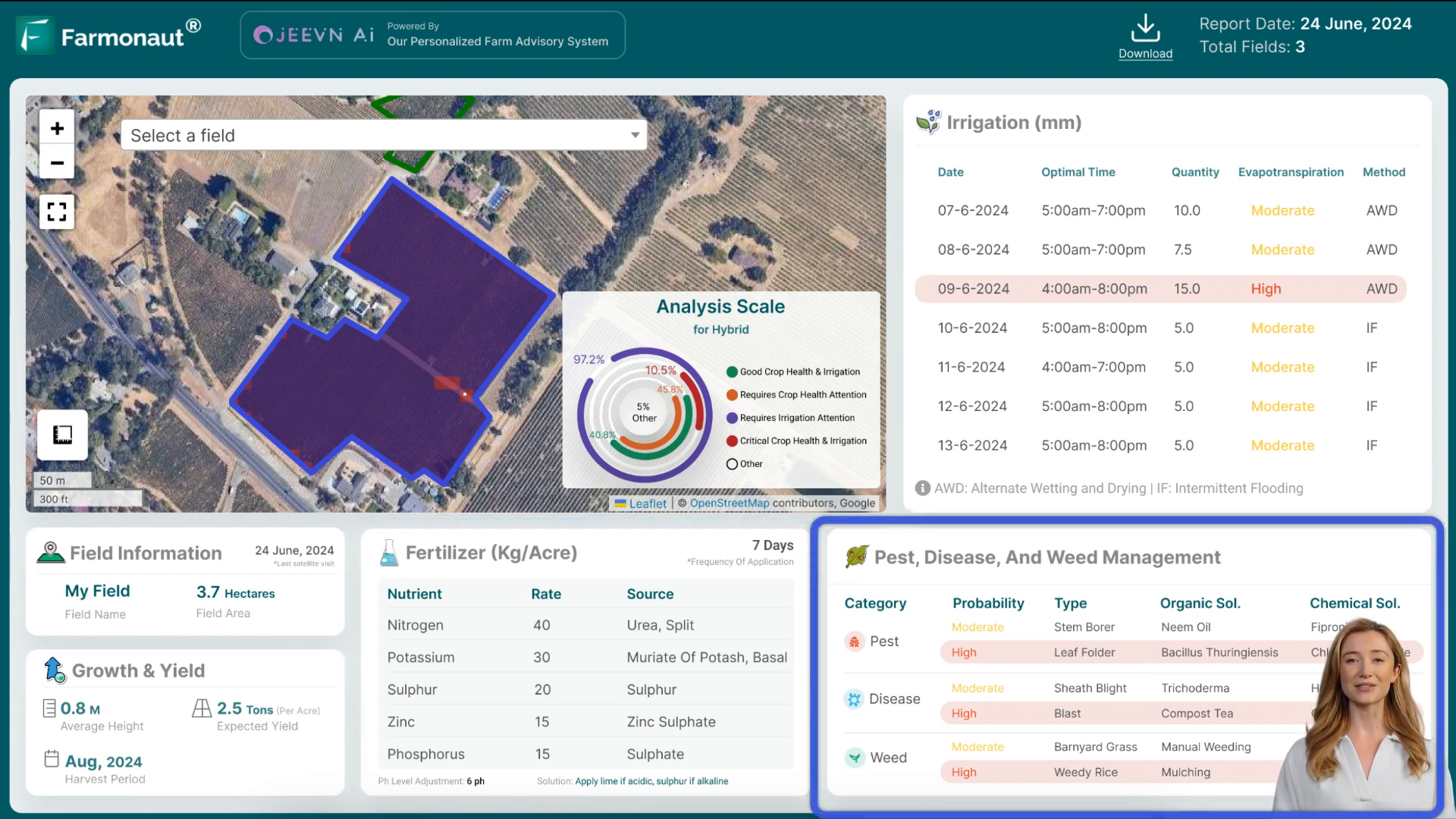Toggle the zoom out button on map
Screen dimensions: 1456x819
[56, 162]
